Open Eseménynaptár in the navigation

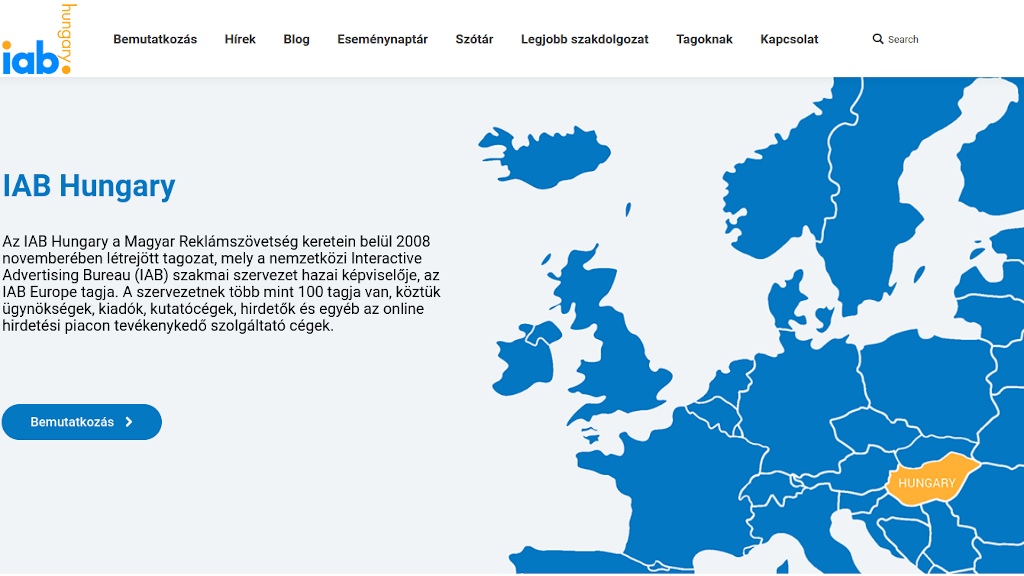coord(382,39)
